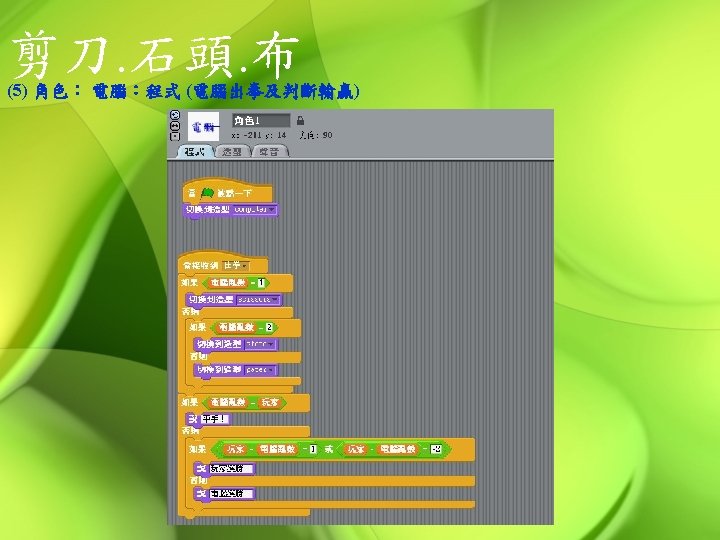The image size is (720, 540).
Task: Select the can-rotate rotation style button
Action: click(174, 116)
